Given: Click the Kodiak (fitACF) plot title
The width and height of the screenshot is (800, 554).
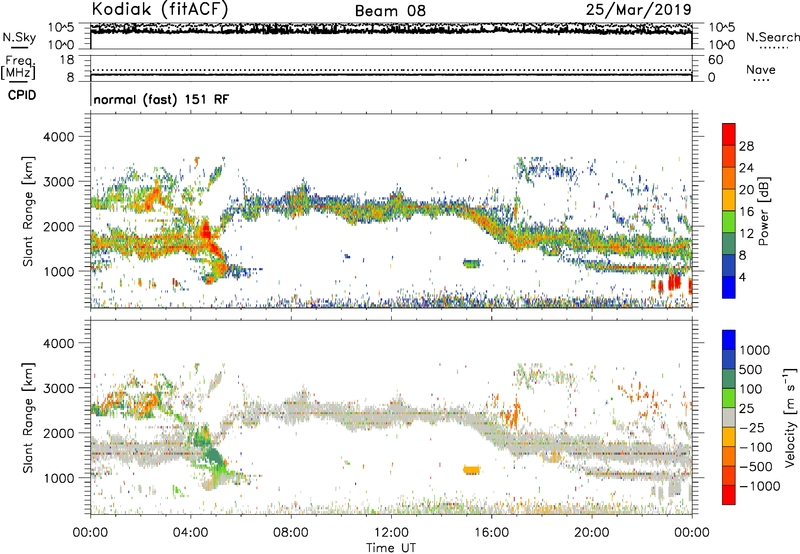Looking at the screenshot, I should (159, 9).
